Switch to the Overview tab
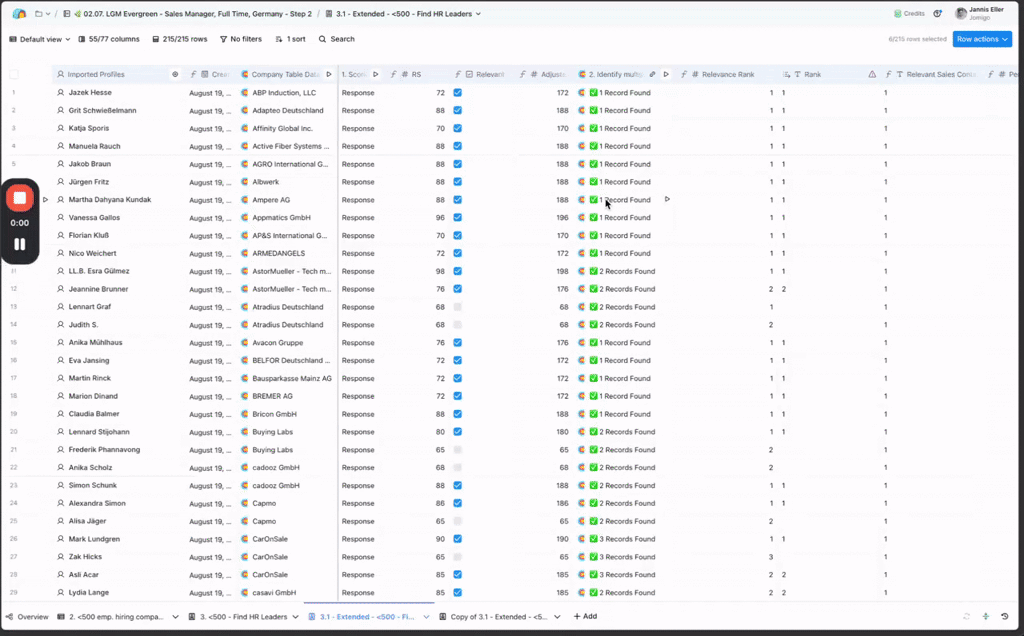The width and height of the screenshot is (1024, 636). tap(26, 617)
